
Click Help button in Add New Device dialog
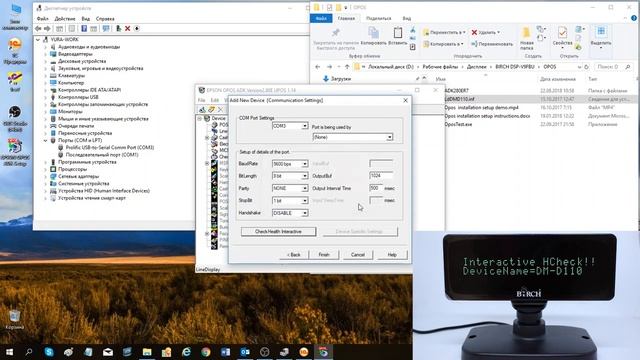click(x=392, y=255)
